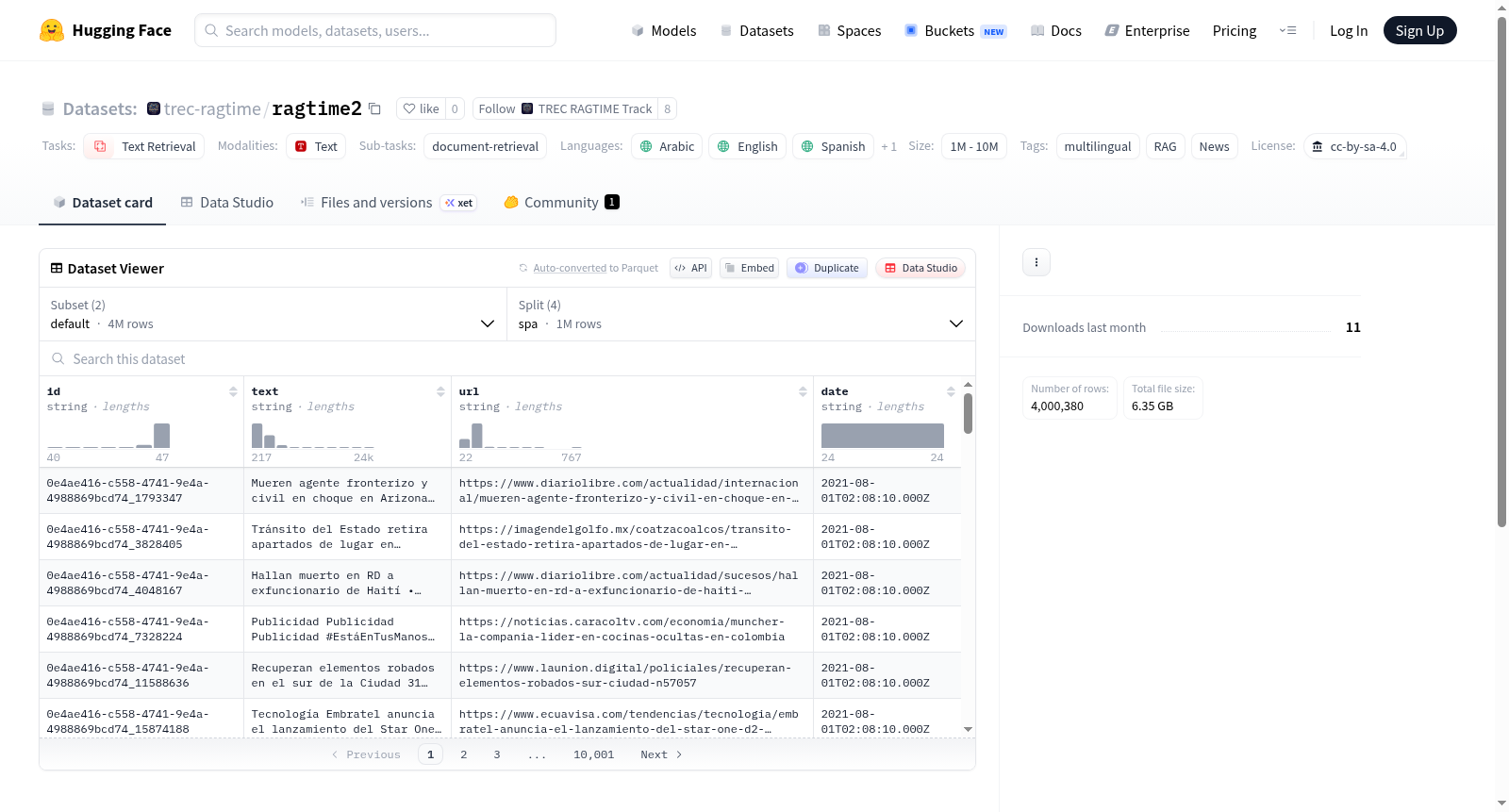The image size is (1509, 812).
Task: Filter by the English language tag
Action: [x=748, y=146]
